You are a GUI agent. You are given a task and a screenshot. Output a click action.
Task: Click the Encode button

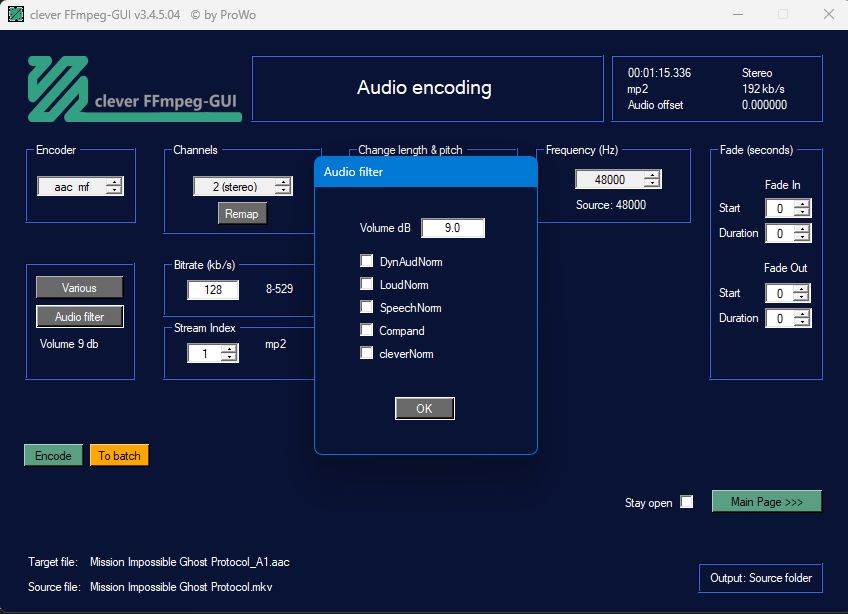[x=53, y=455]
